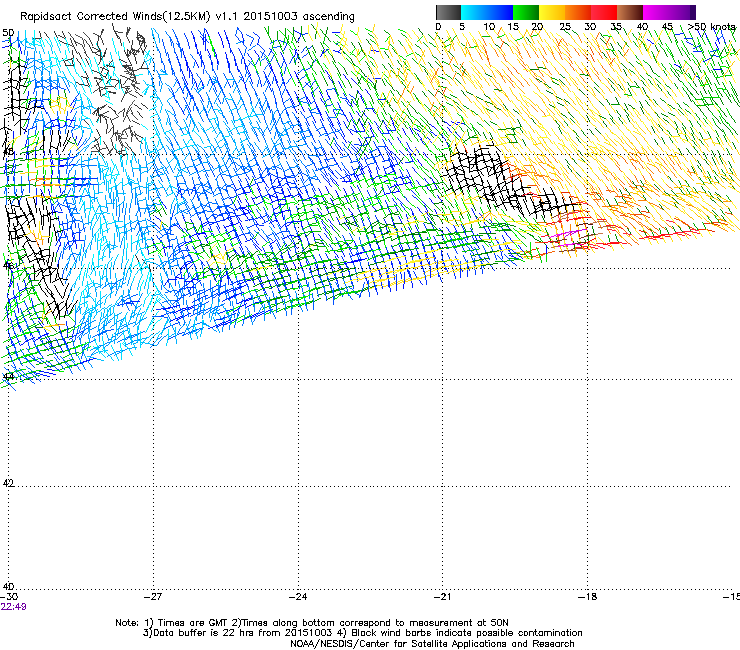Click the longitude label -27
Screen dimensions: 740x650
(x=153, y=597)
